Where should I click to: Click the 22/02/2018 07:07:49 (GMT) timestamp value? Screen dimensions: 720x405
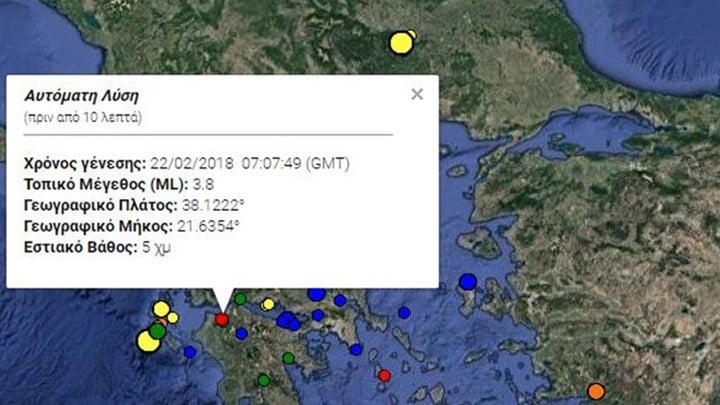[250, 163]
